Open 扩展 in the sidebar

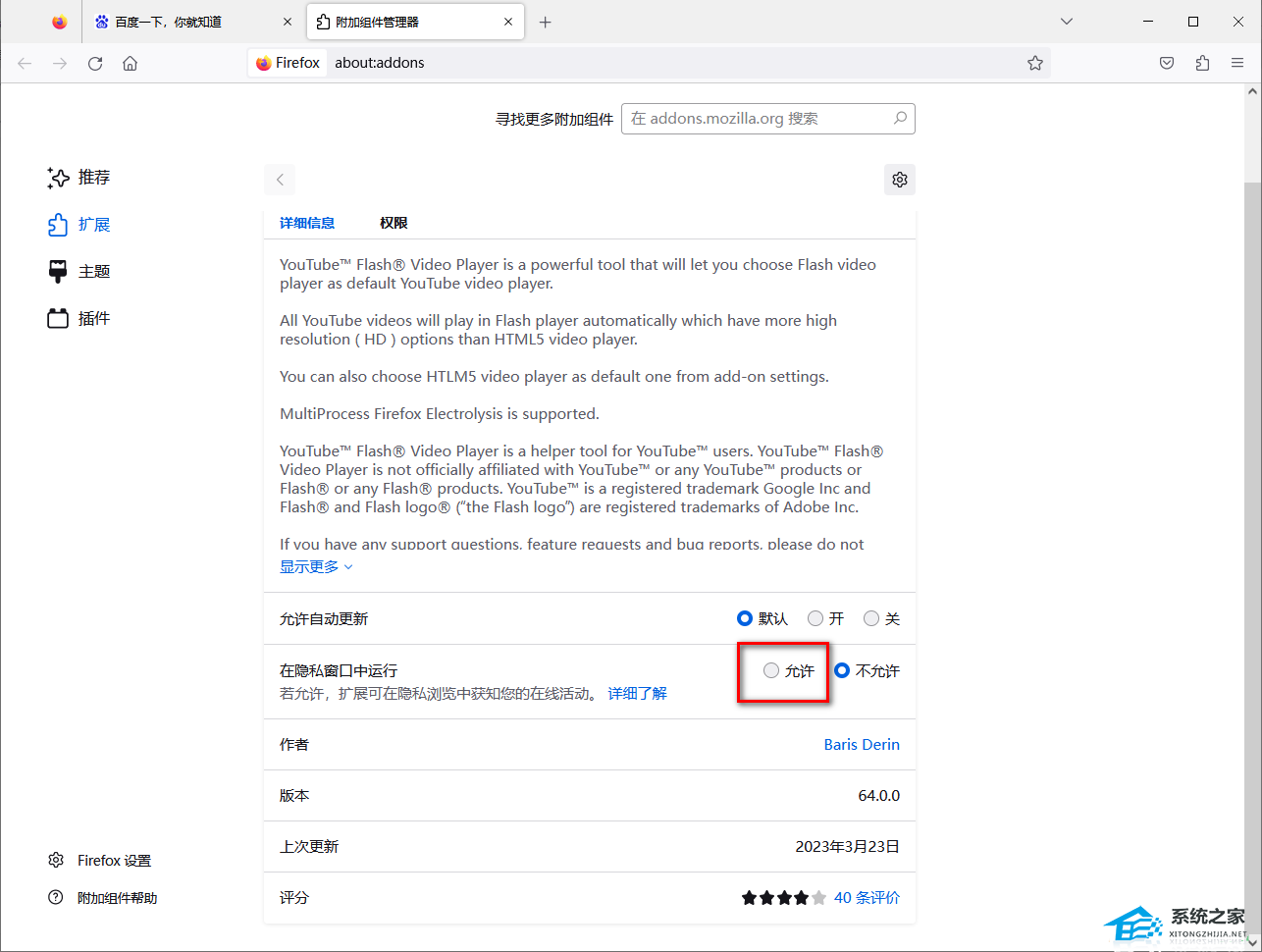point(79,225)
